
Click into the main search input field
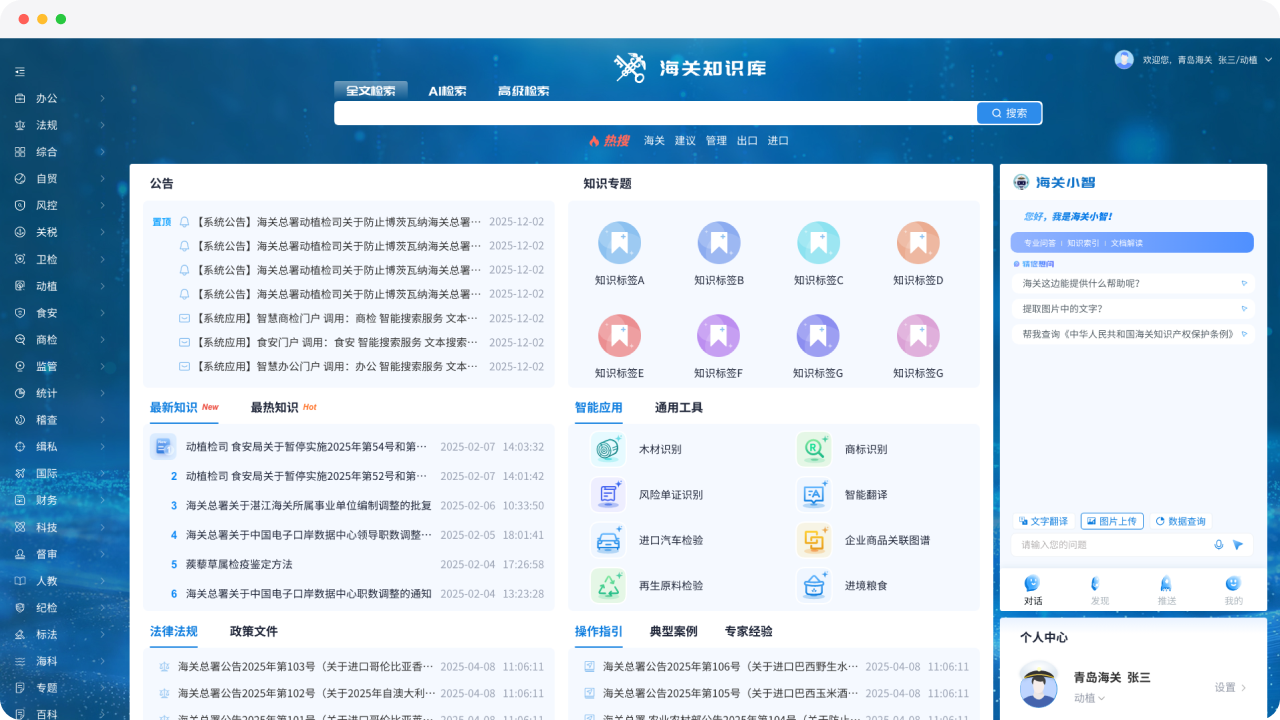pyautogui.click(x=655, y=113)
